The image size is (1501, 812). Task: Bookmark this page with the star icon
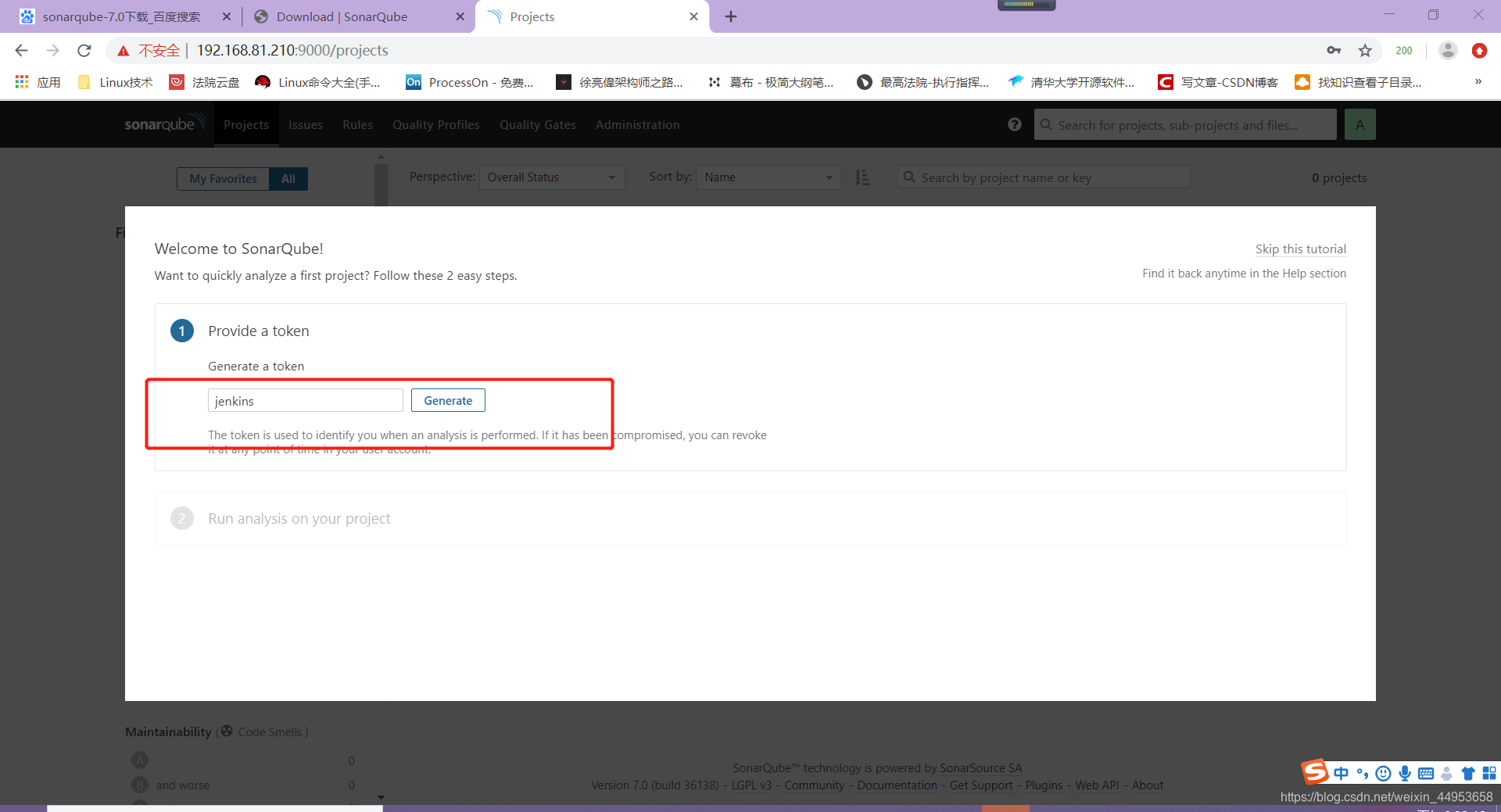1365,50
